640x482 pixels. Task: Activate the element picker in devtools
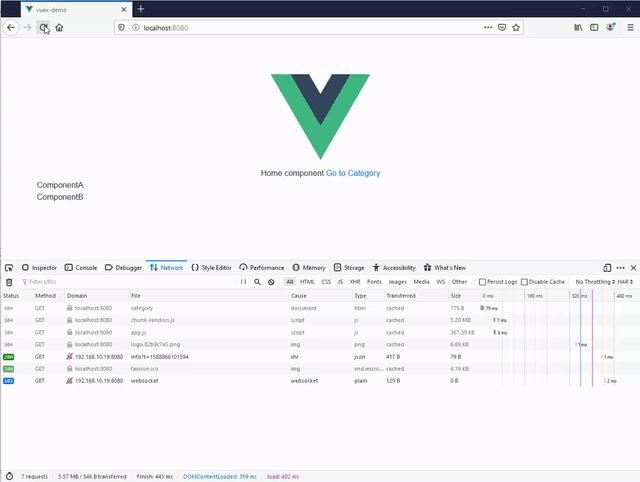(9, 268)
